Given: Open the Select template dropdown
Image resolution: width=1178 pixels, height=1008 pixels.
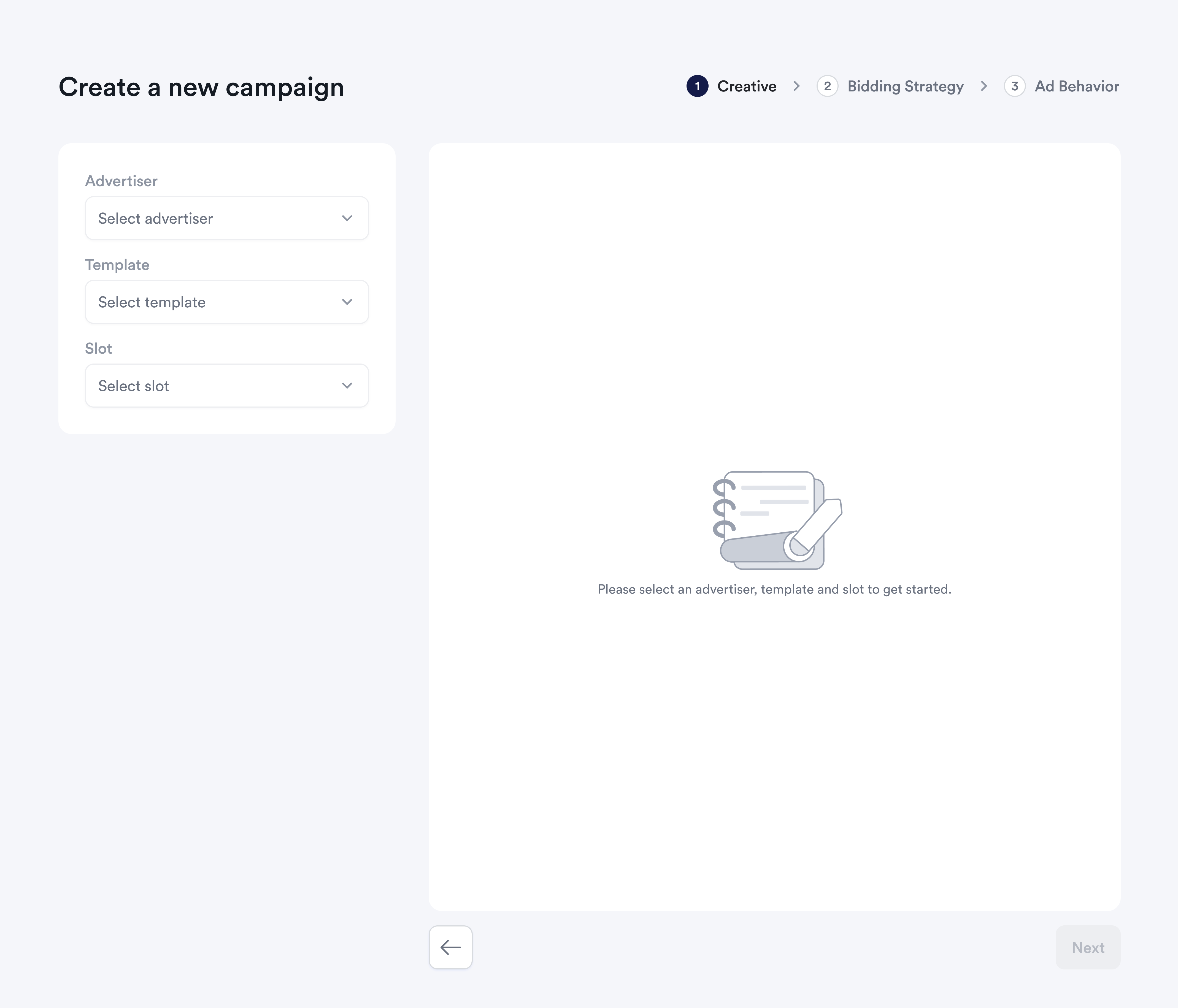Looking at the screenshot, I should 226,302.
